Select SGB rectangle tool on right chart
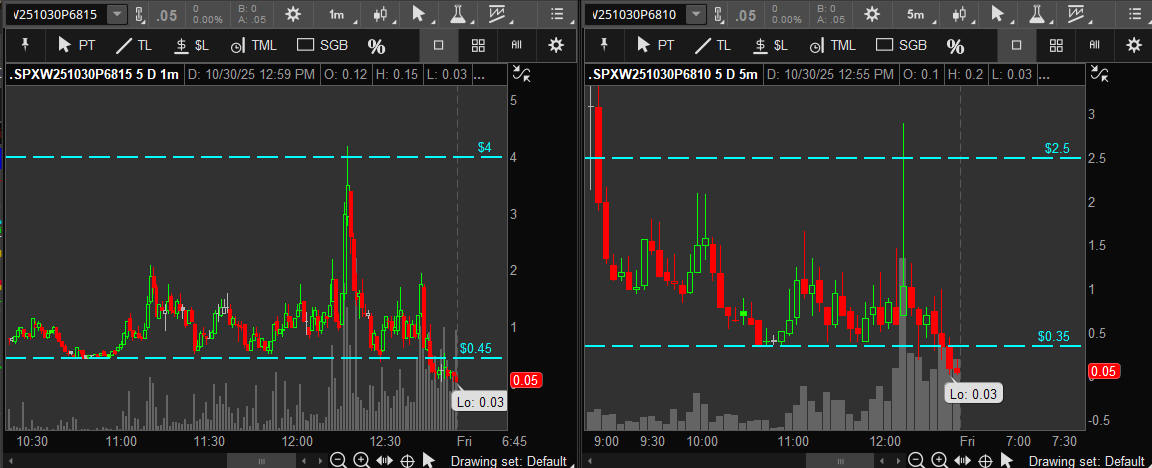Screen dimensions: 1152x468 click(900, 46)
